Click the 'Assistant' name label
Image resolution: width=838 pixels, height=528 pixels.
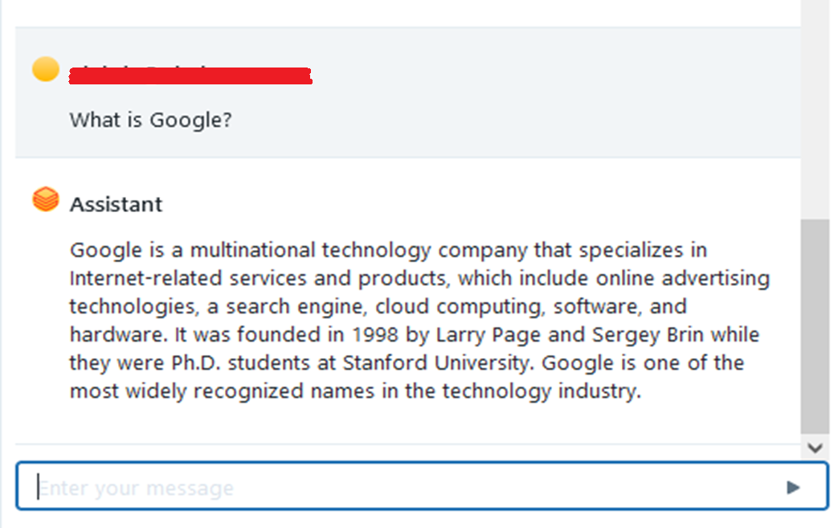(116, 204)
